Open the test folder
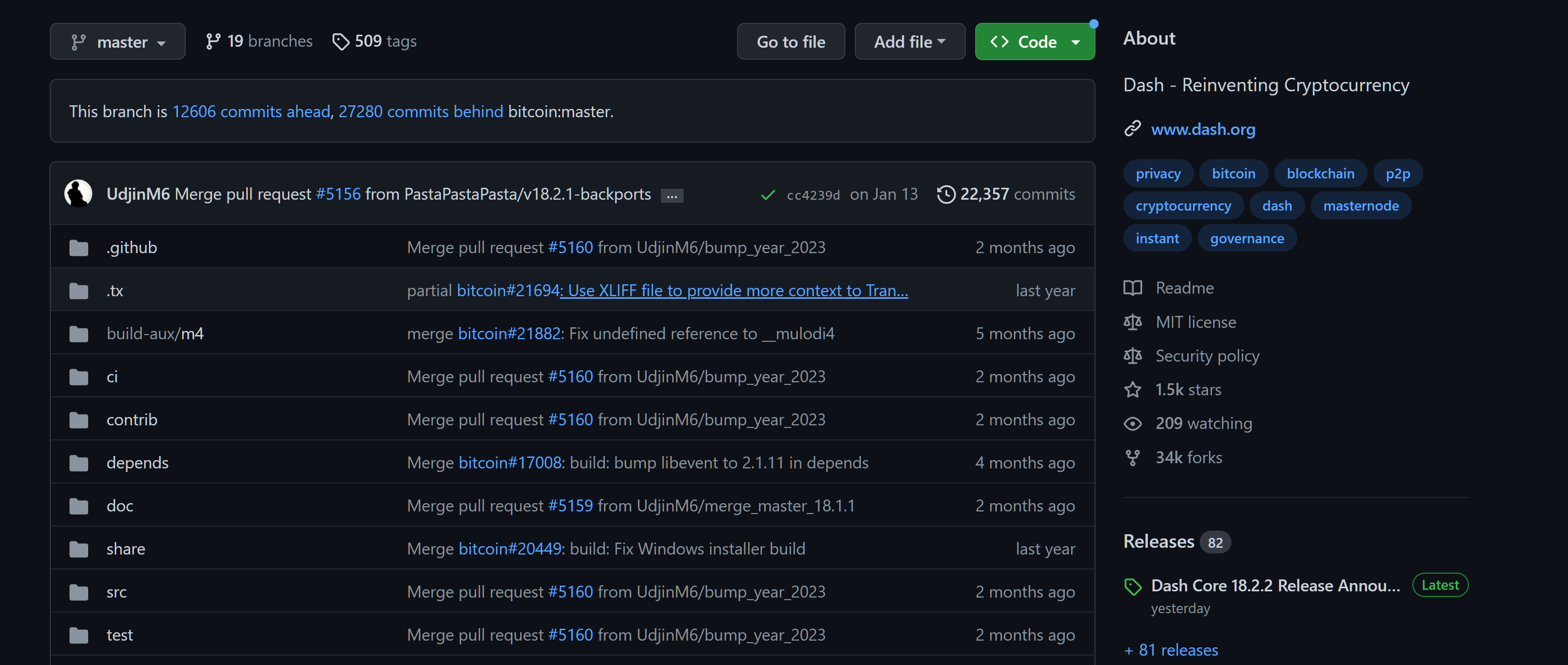 point(120,635)
